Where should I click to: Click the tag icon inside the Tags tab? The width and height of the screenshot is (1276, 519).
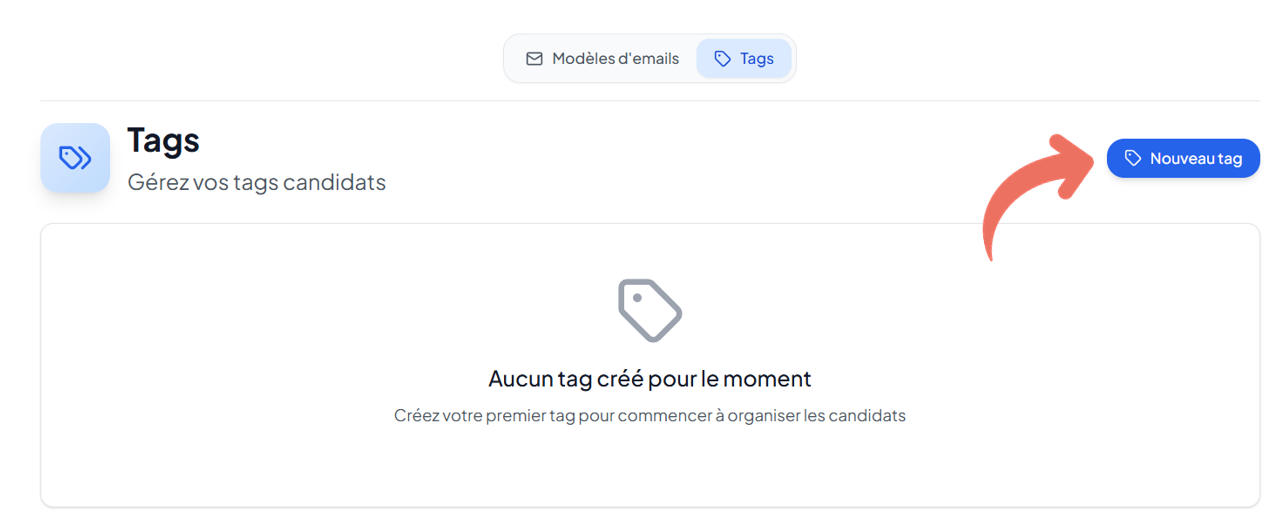722,59
